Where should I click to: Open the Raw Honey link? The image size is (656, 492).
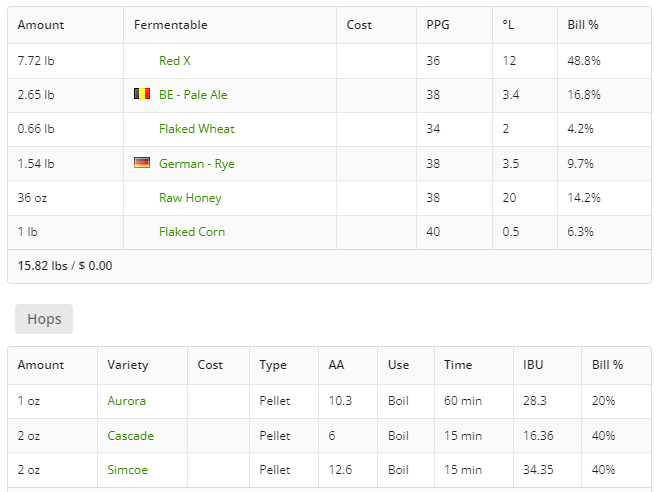coord(190,197)
